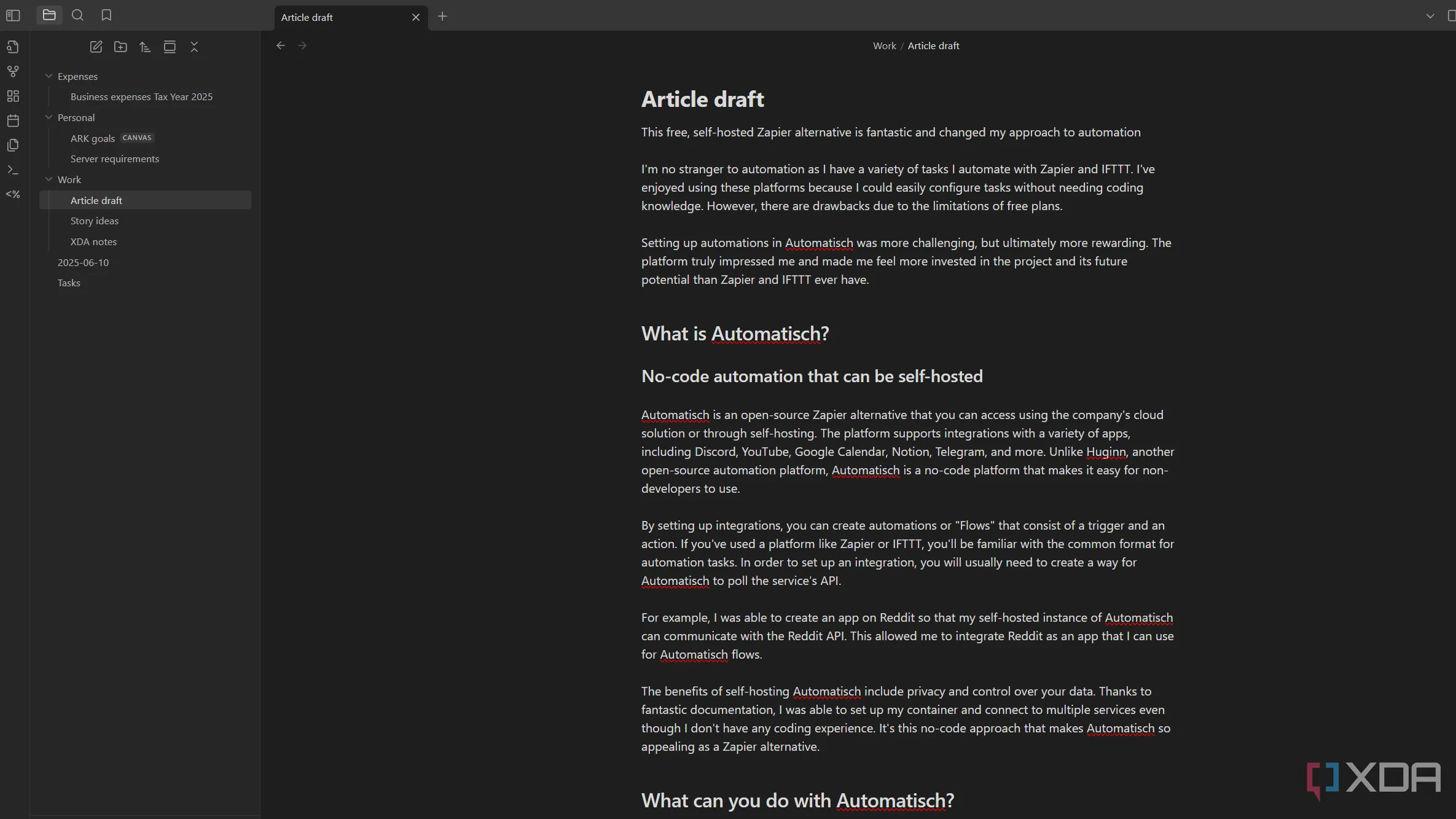1456x819 pixels.
Task: Select the Article draft tab
Action: 351,17
